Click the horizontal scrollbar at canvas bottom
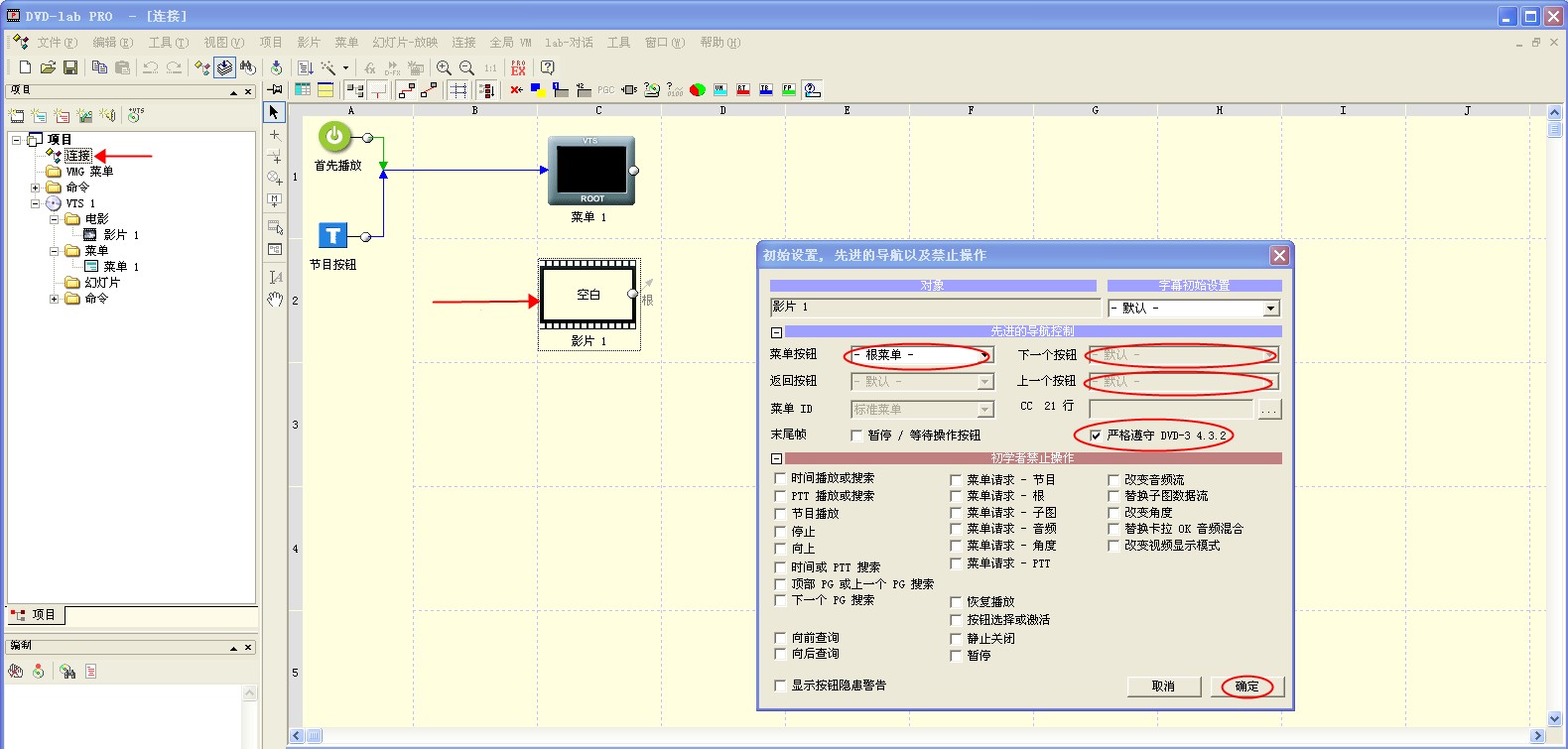 tap(917, 736)
